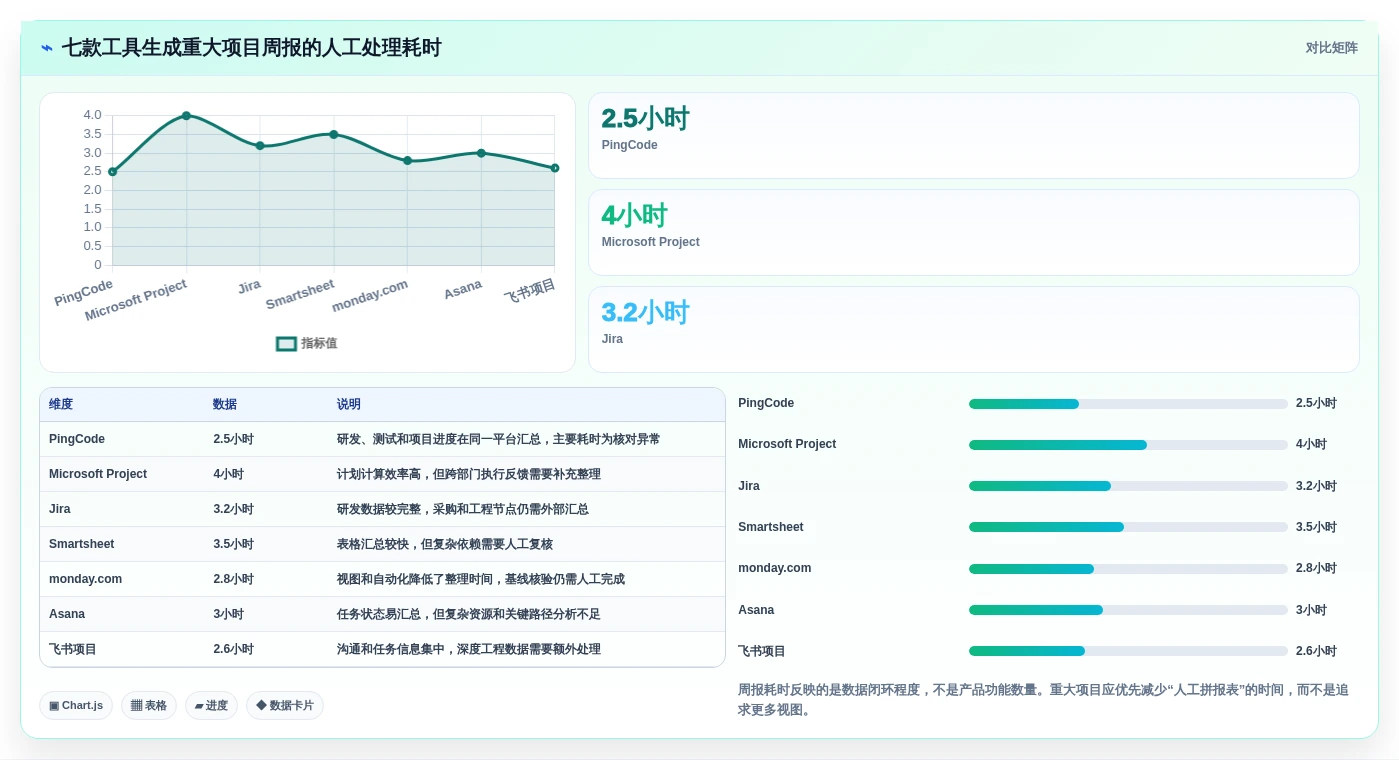Select the Jira data point on the line chart
The width and height of the screenshot is (1399, 760).
tap(260, 146)
